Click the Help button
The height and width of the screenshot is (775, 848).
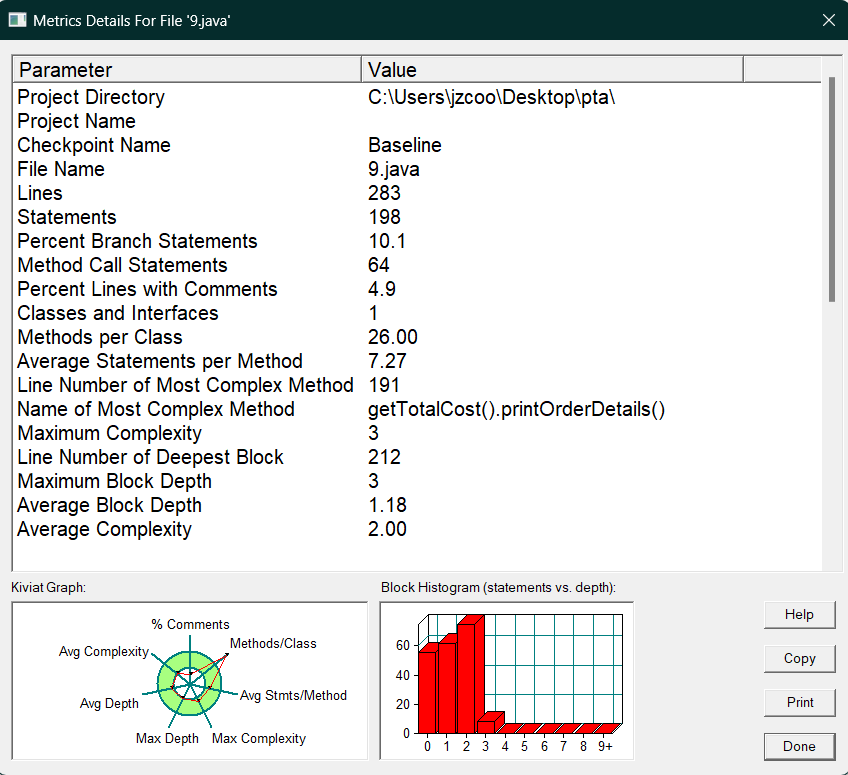pos(799,615)
